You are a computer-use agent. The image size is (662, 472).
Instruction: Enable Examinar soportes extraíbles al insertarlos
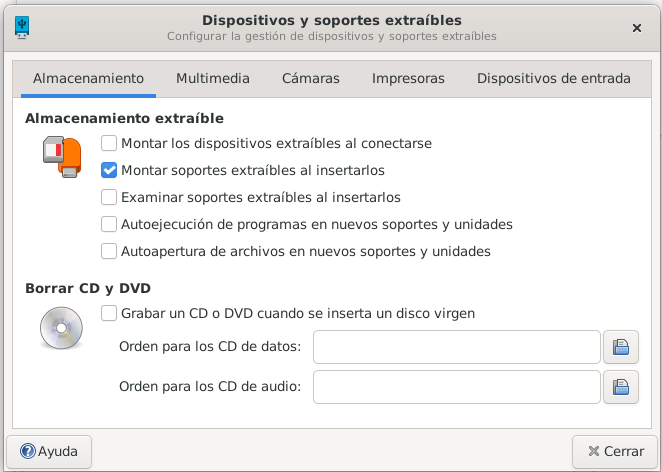110,197
